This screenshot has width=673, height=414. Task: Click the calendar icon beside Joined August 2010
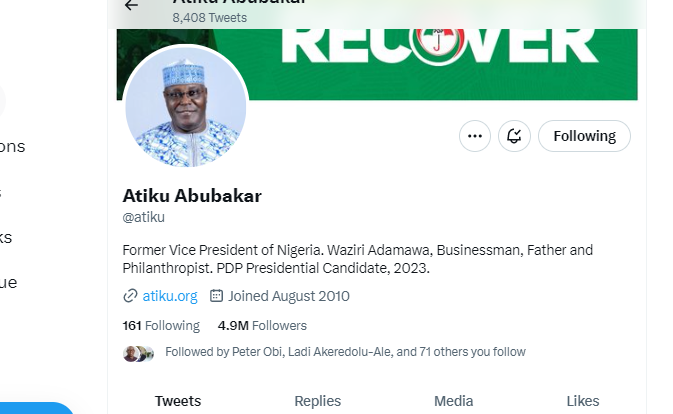pos(216,296)
